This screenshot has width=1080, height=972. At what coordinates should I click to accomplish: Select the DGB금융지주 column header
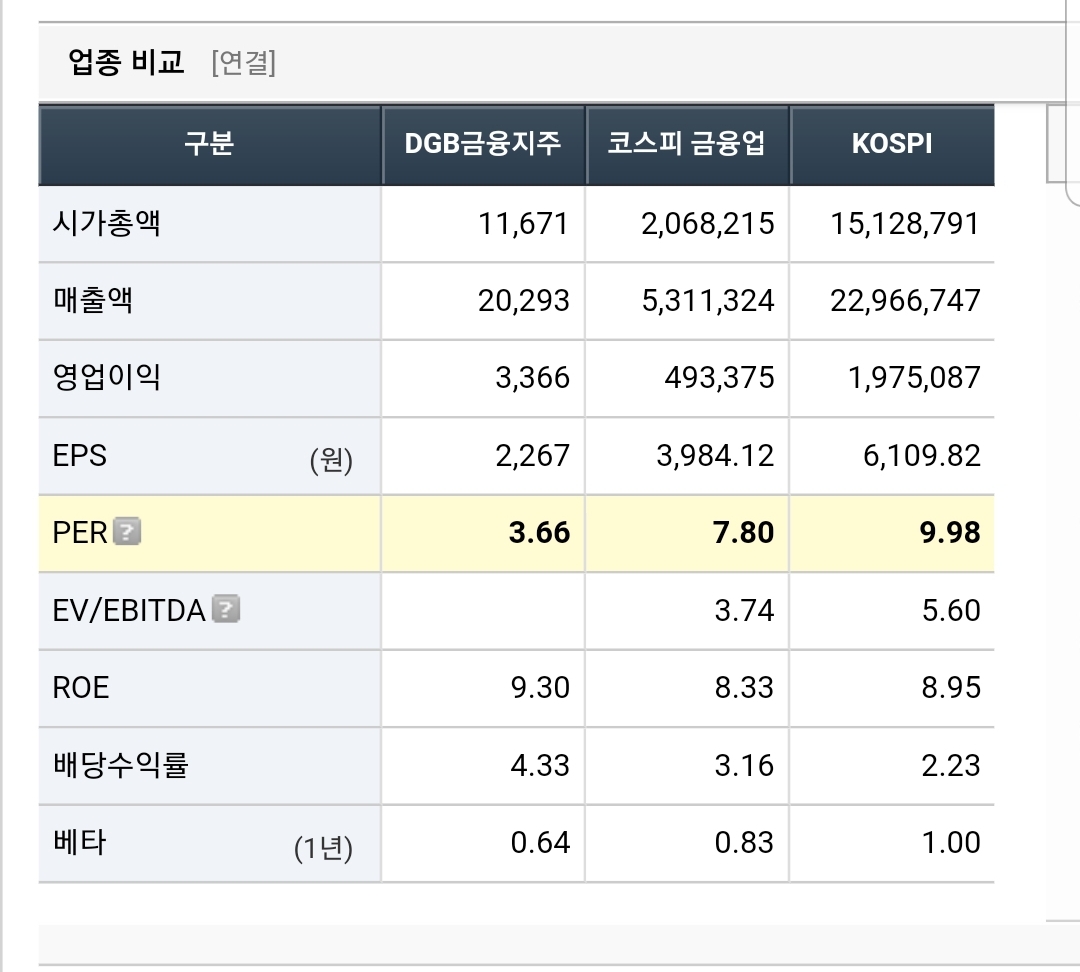482,144
